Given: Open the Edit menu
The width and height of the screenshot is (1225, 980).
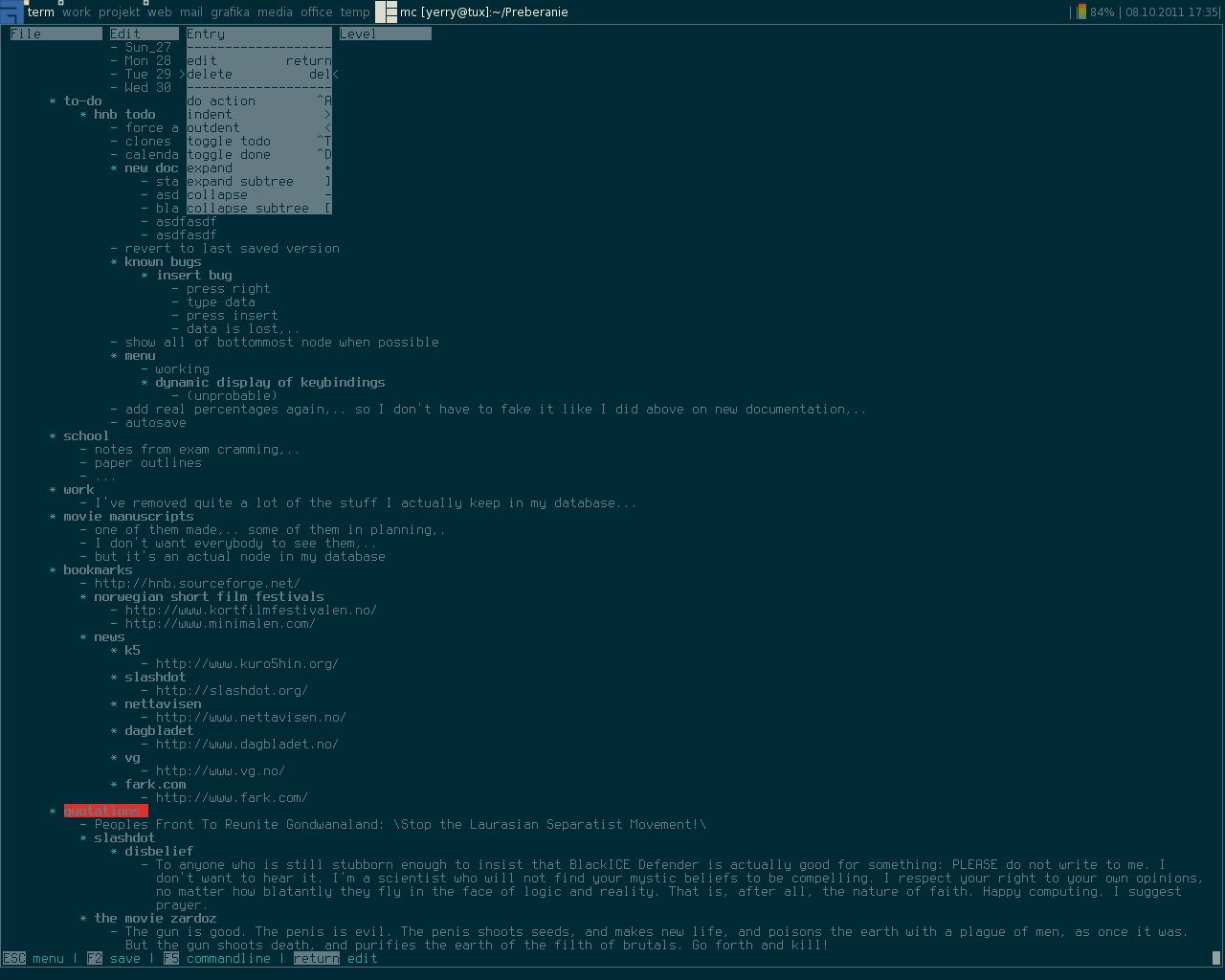Looking at the screenshot, I should tap(144, 33).
